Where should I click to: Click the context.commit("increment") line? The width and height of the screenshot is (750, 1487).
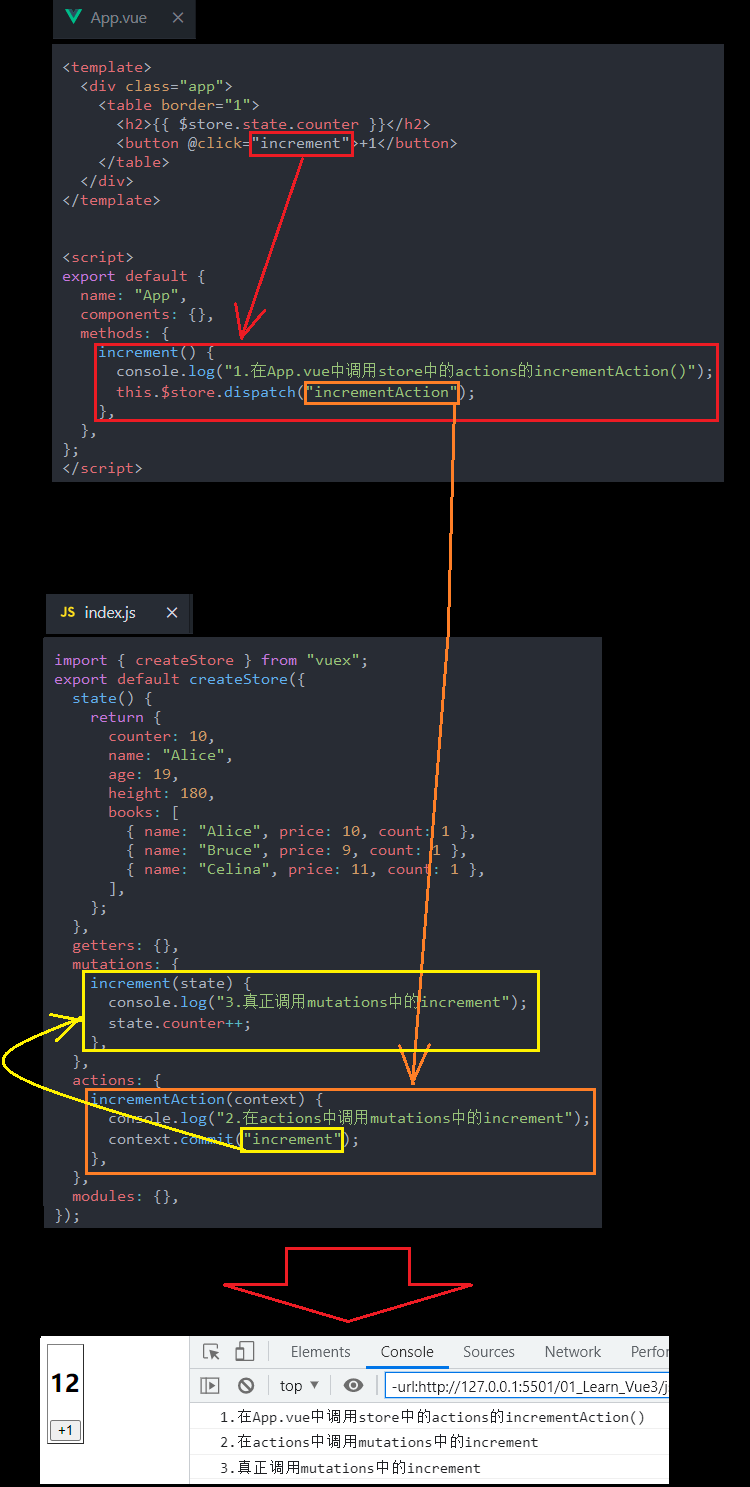(233, 1139)
